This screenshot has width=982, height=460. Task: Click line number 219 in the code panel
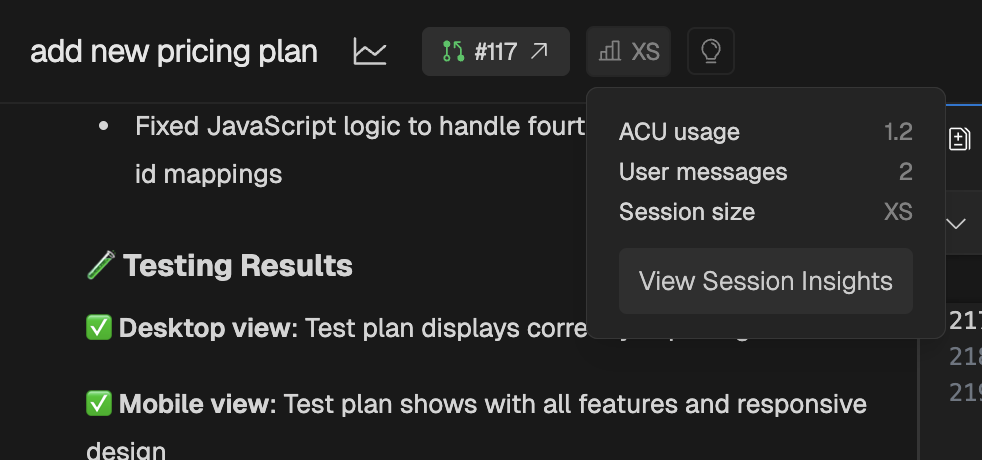pos(966,393)
